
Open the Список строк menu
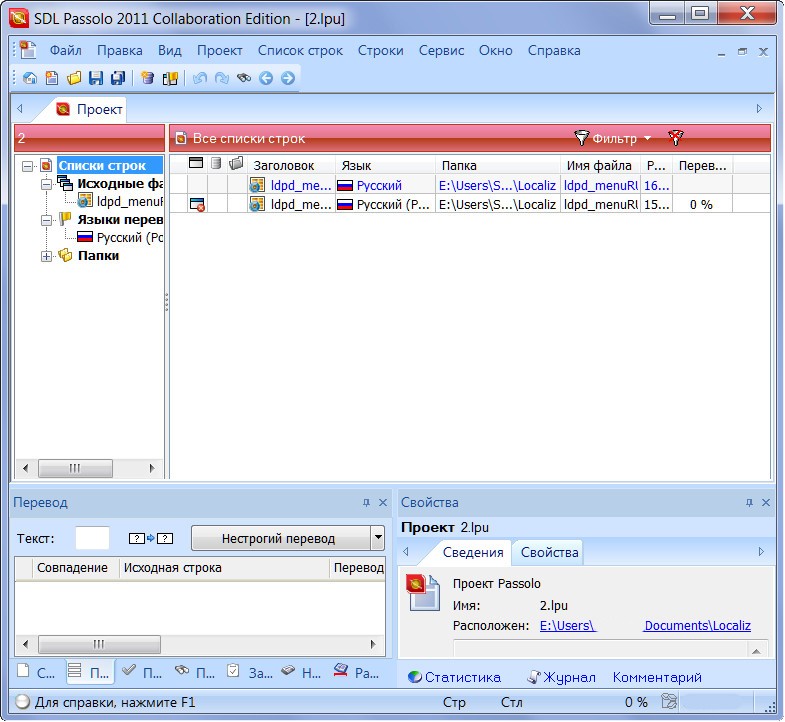pyautogui.click(x=300, y=51)
